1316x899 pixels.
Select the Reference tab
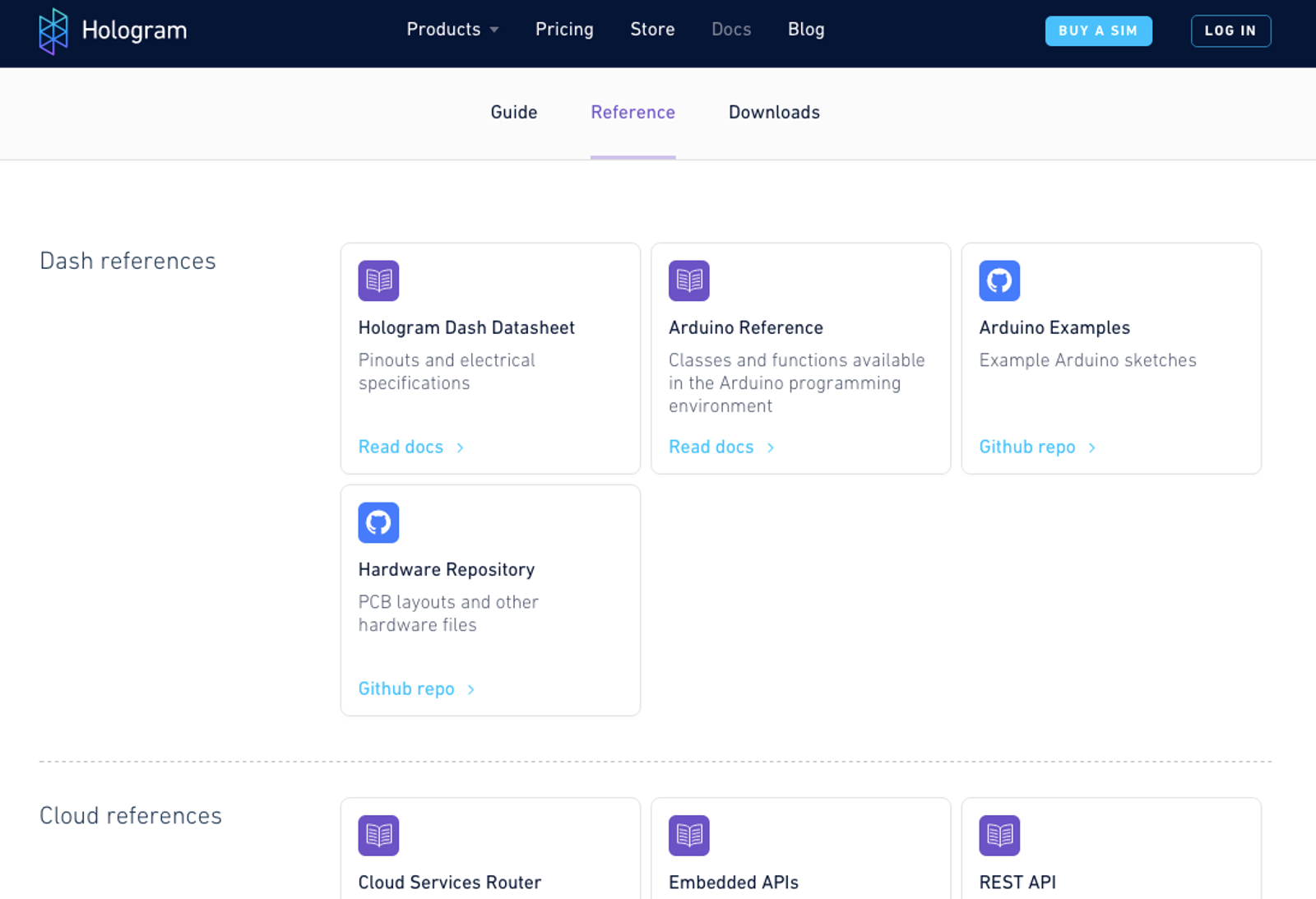point(633,113)
